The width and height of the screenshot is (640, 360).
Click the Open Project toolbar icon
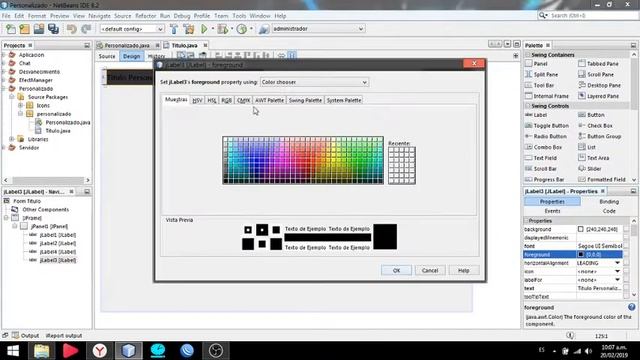pyautogui.click(x=39, y=29)
